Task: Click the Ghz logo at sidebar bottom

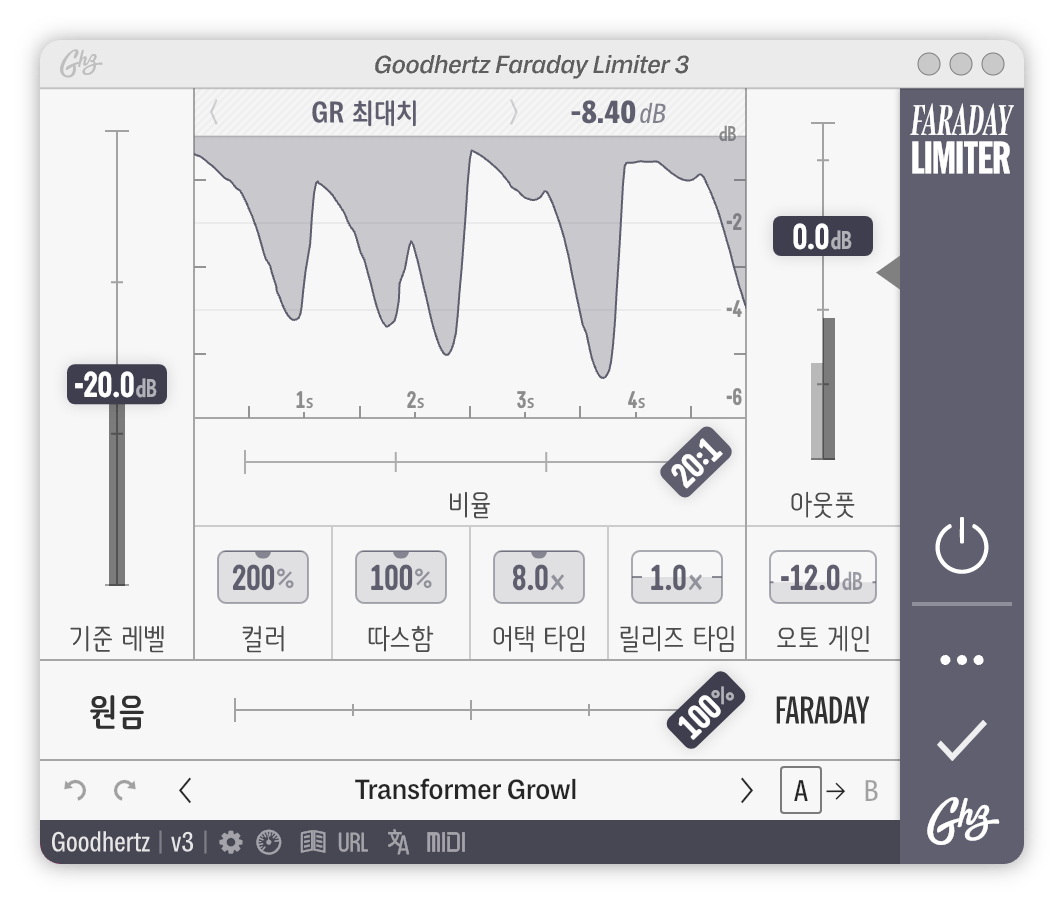Action: (962, 821)
